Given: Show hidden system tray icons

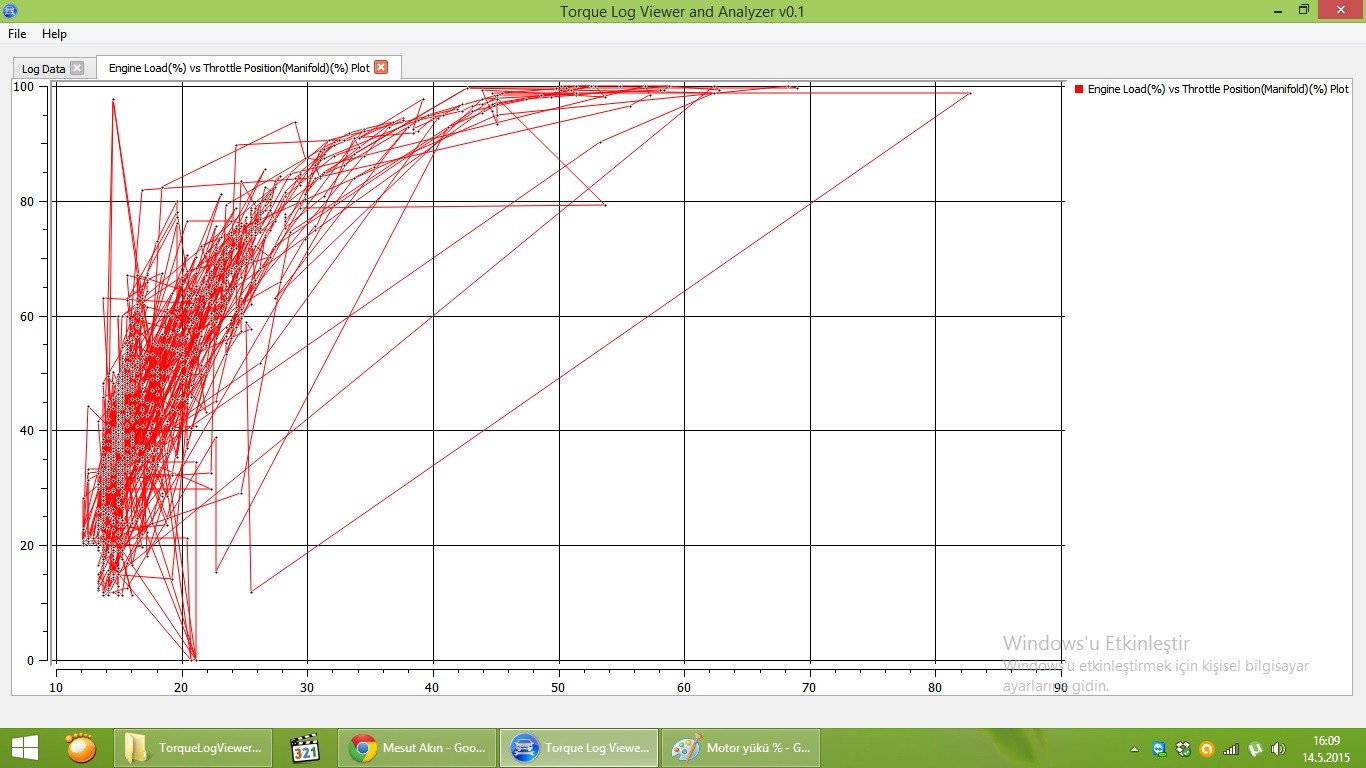Looking at the screenshot, I should pyautogui.click(x=1134, y=749).
